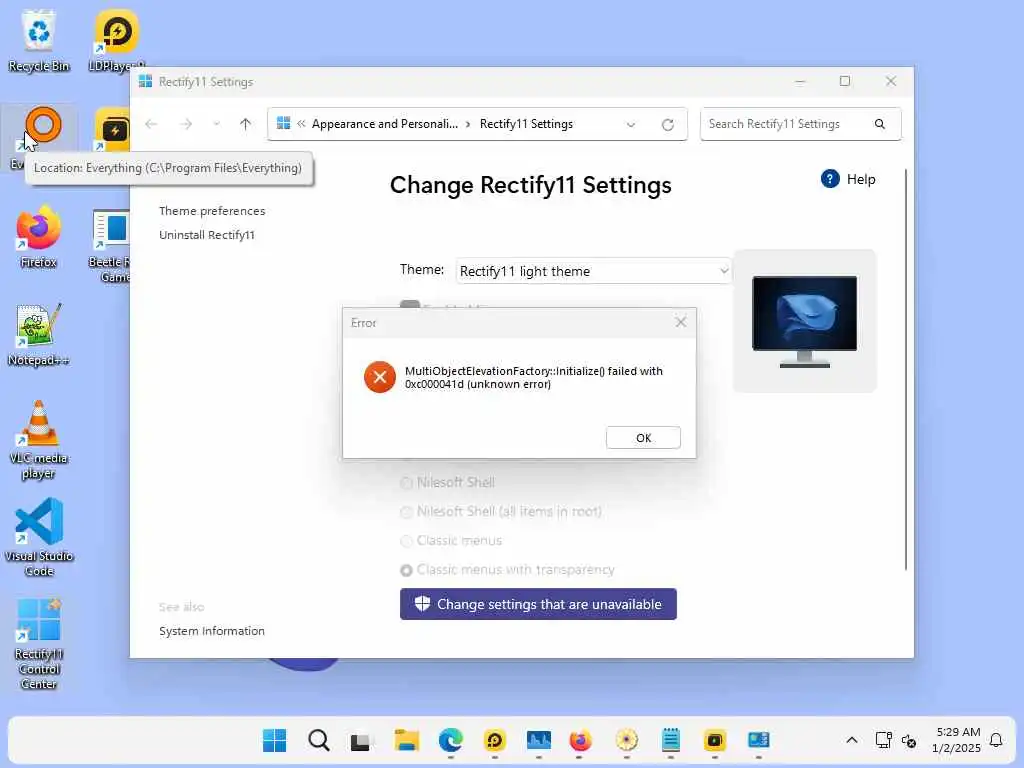Open the recent locations chevron beside forward arrow

[x=216, y=124]
